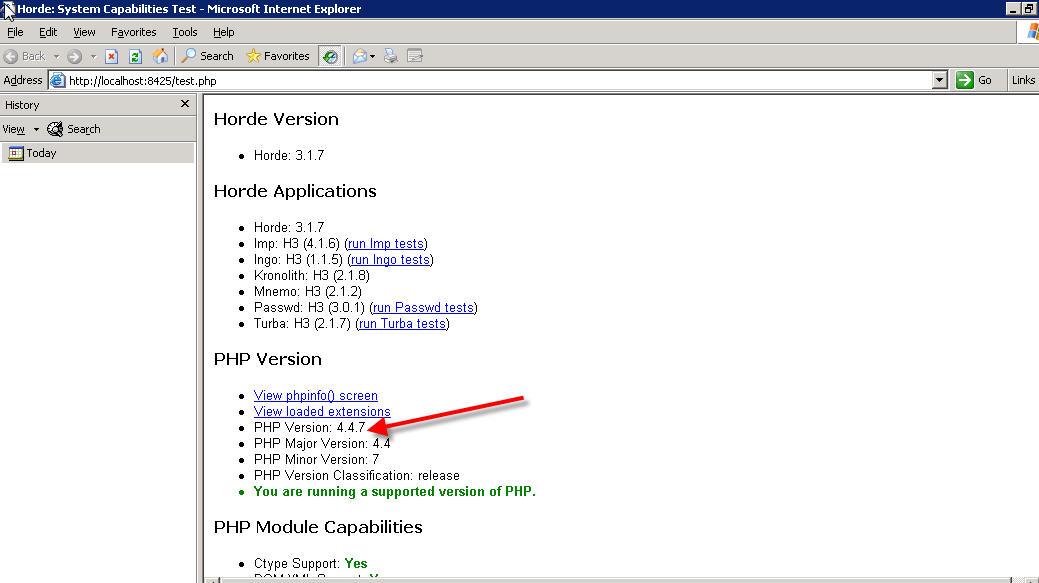
Task: Follow the 'run Turba tests' link
Action: 402,323
